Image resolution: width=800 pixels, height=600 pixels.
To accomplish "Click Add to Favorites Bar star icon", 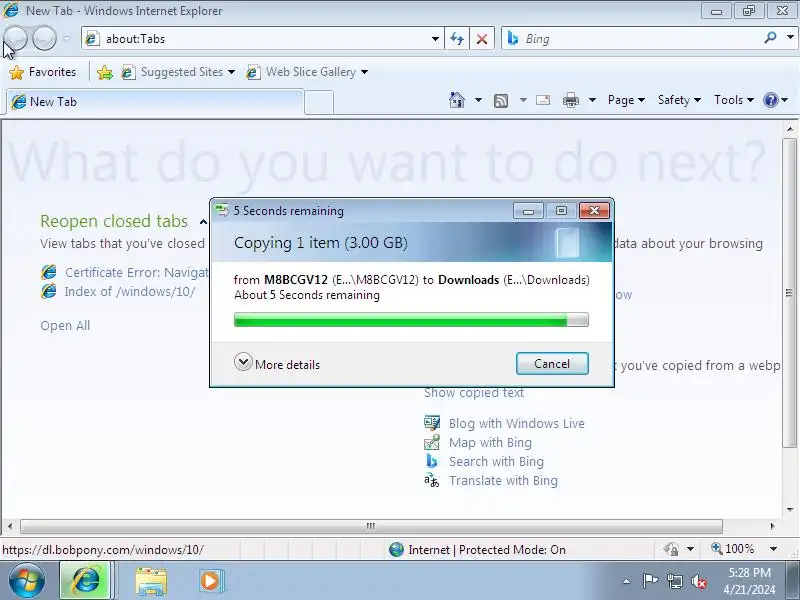I will [x=105, y=72].
